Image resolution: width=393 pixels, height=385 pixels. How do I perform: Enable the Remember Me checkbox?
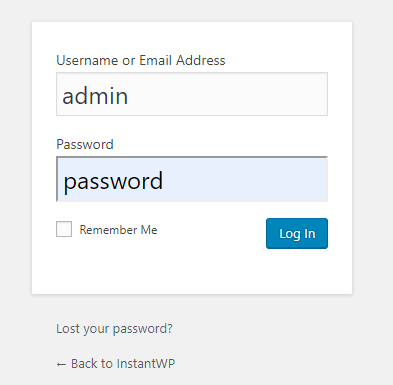(x=64, y=229)
